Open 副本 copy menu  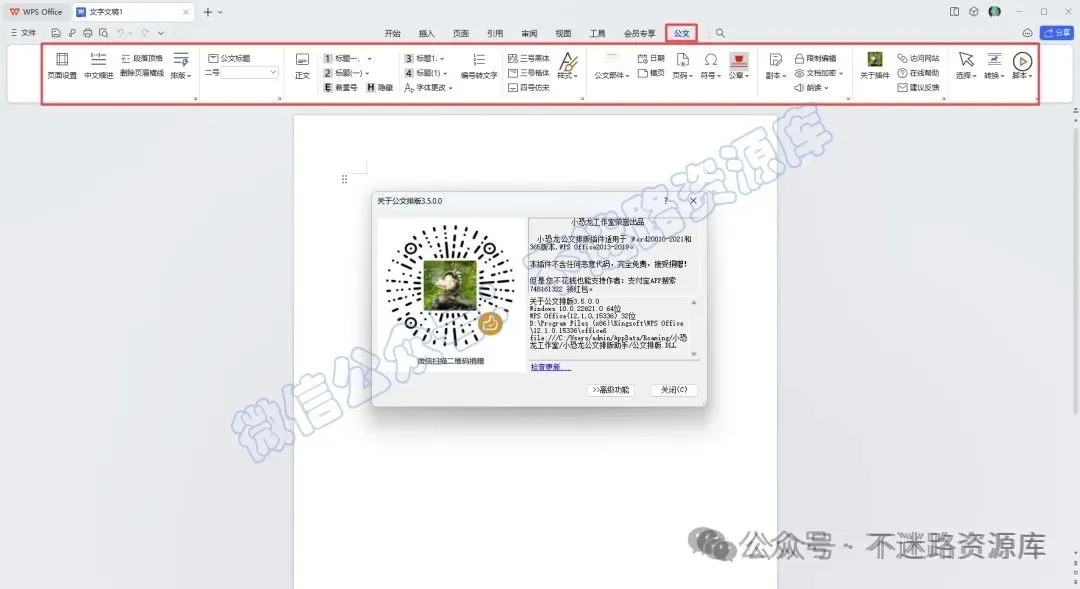(776, 66)
